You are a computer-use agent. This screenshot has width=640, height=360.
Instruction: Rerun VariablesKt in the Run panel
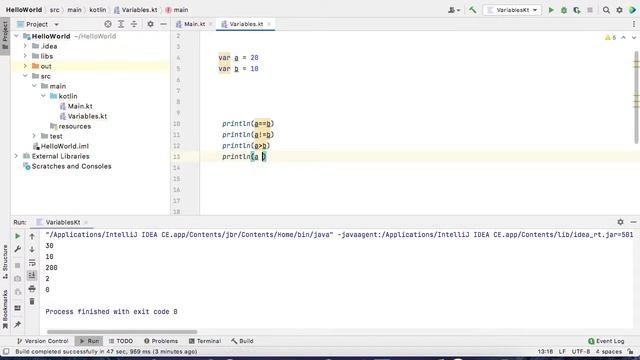click(x=18, y=236)
